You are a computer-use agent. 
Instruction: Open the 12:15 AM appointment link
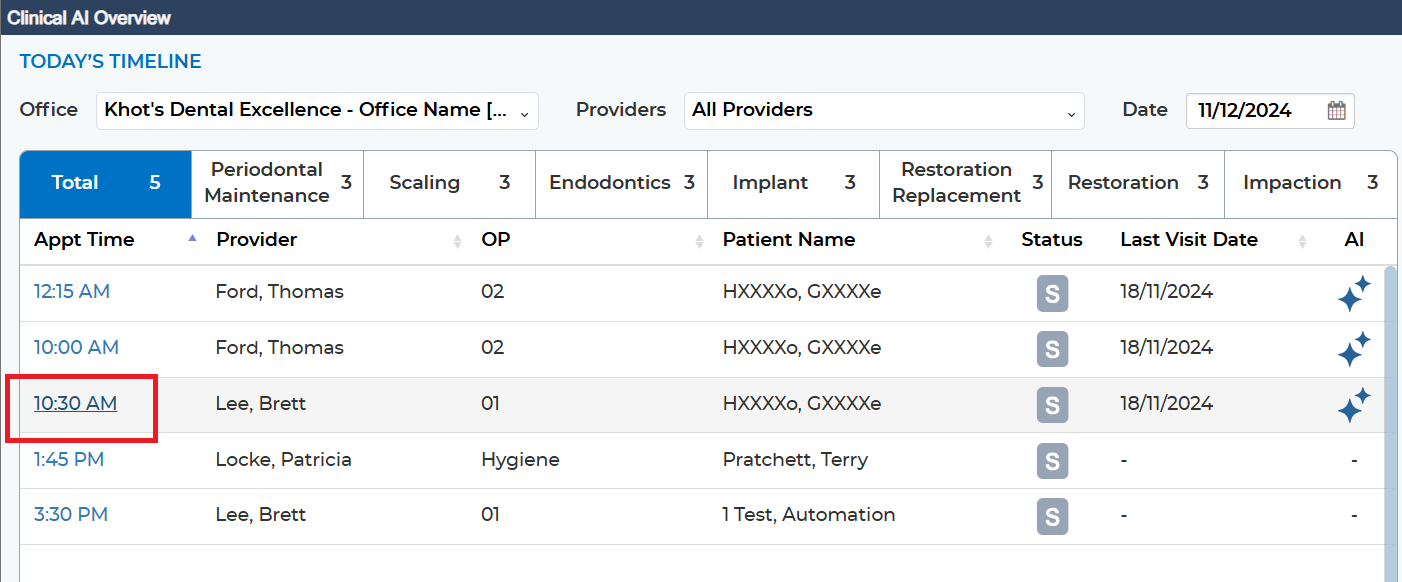(x=72, y=292)
